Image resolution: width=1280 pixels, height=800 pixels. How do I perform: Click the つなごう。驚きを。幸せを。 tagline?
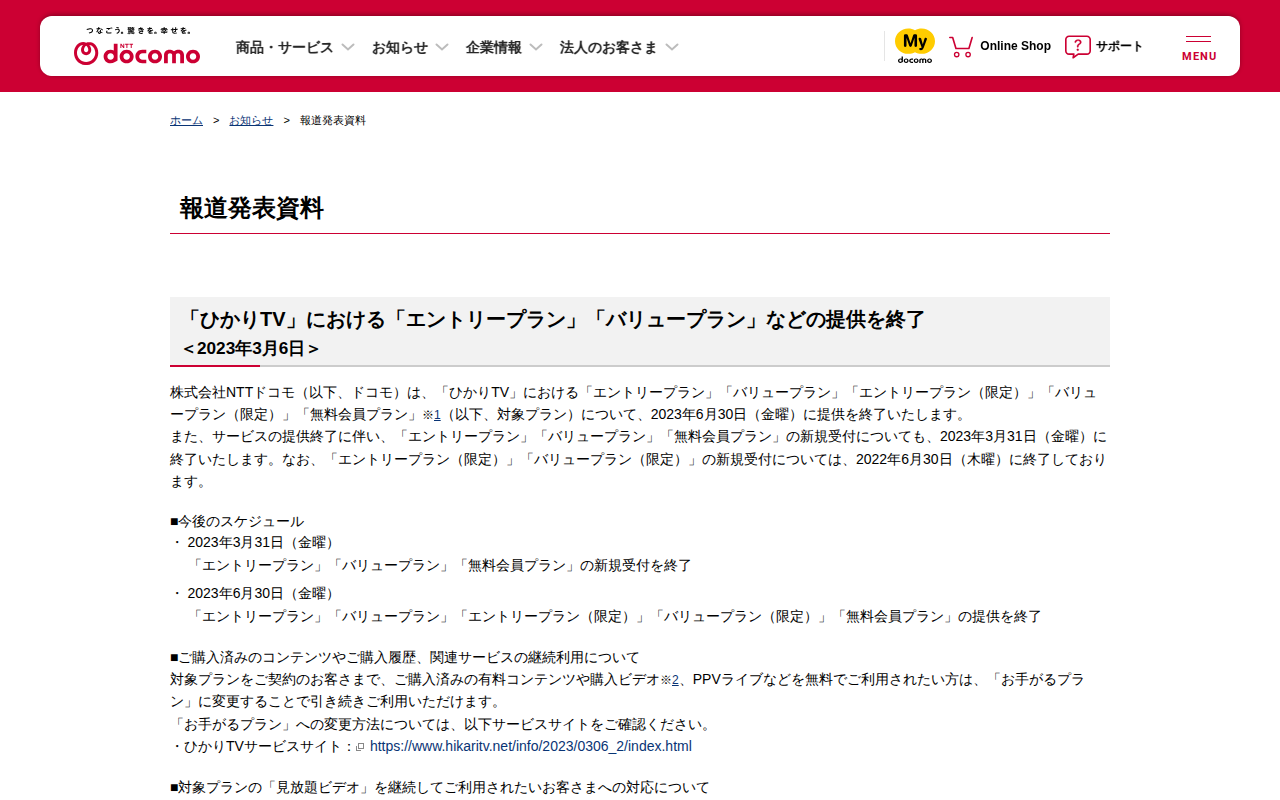[138, 30]
